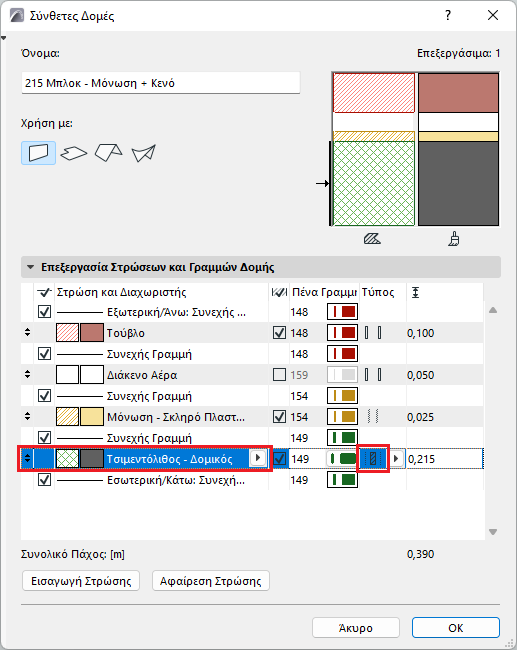Click the line visibility column header icon

tap(44, 293)
